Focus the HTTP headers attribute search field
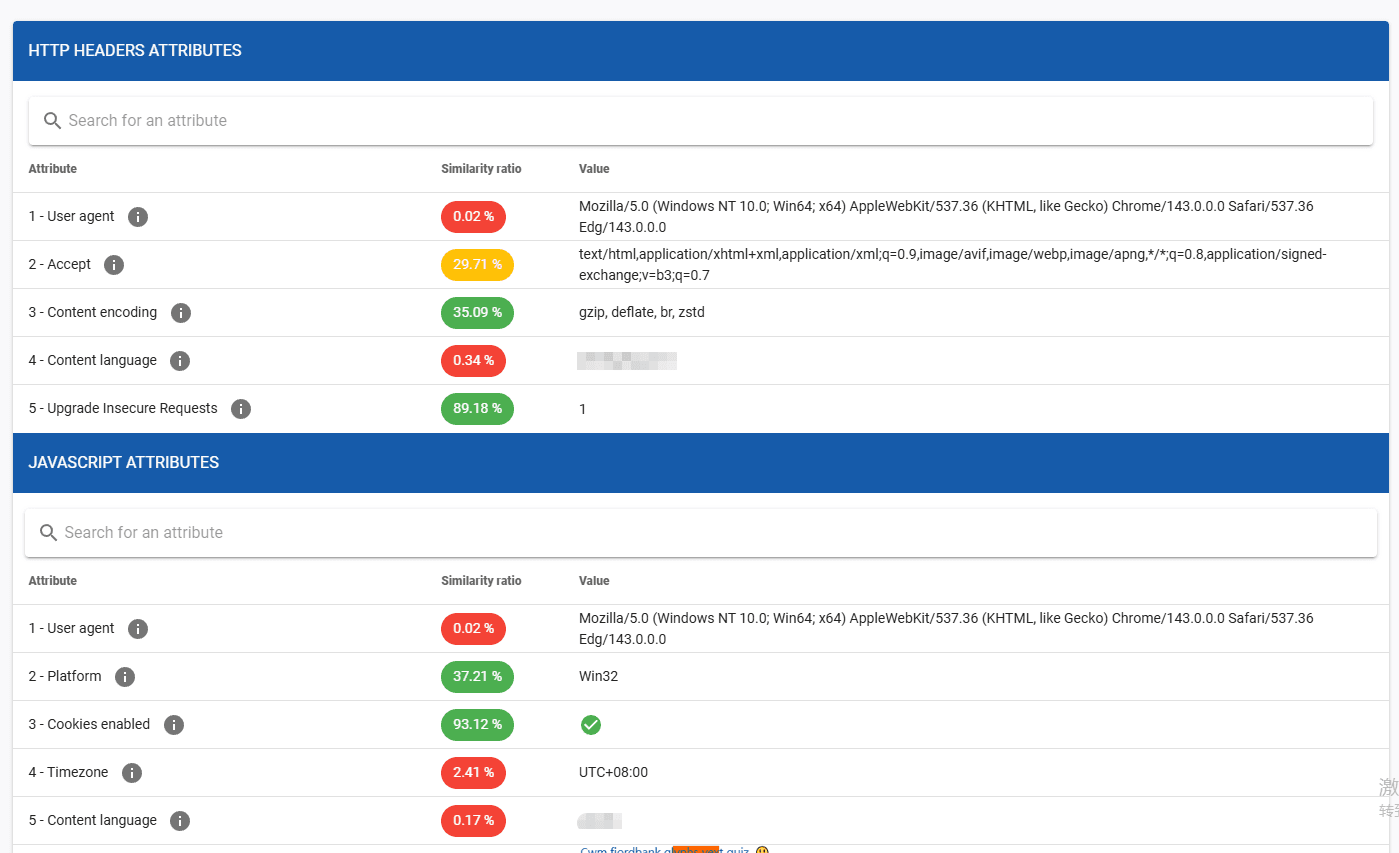Image resolution: width=1399 pixels, height=853 pixels. tap(700, 121)
